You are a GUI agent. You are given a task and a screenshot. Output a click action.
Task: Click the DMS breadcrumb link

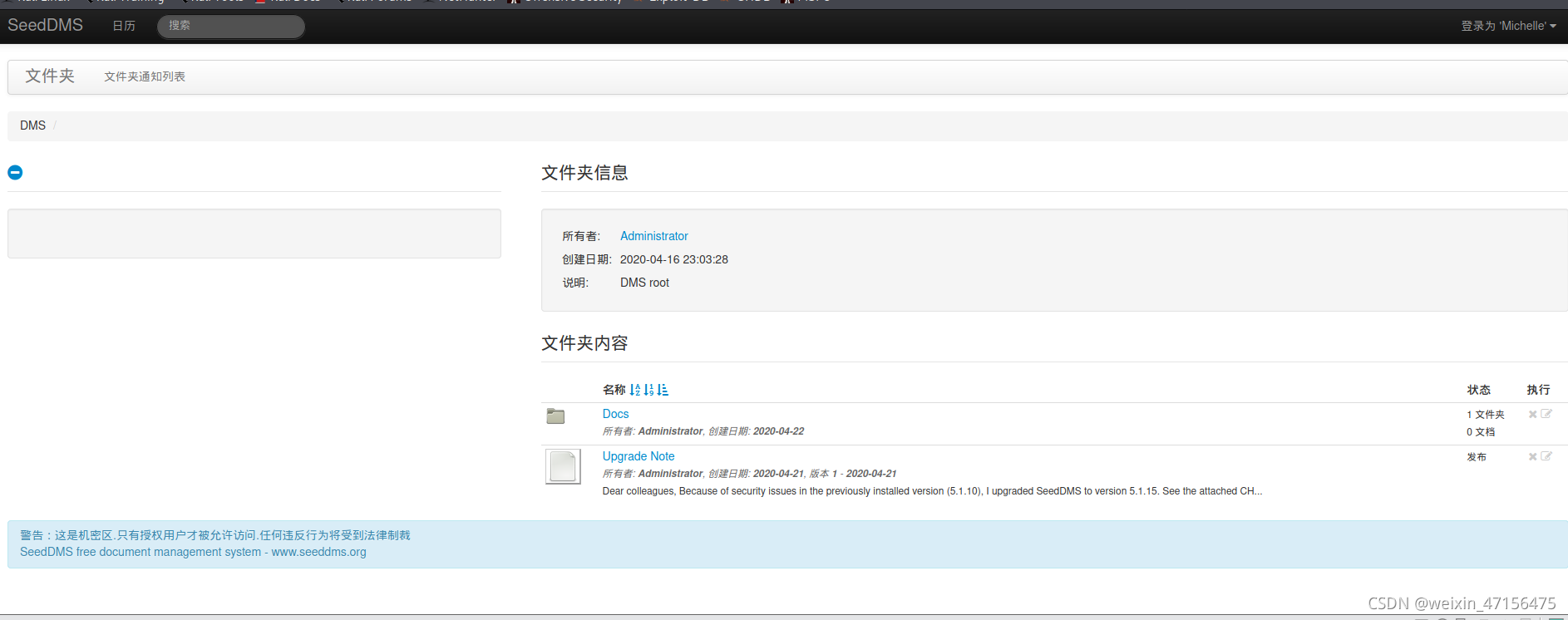click(x=33, y=125)
